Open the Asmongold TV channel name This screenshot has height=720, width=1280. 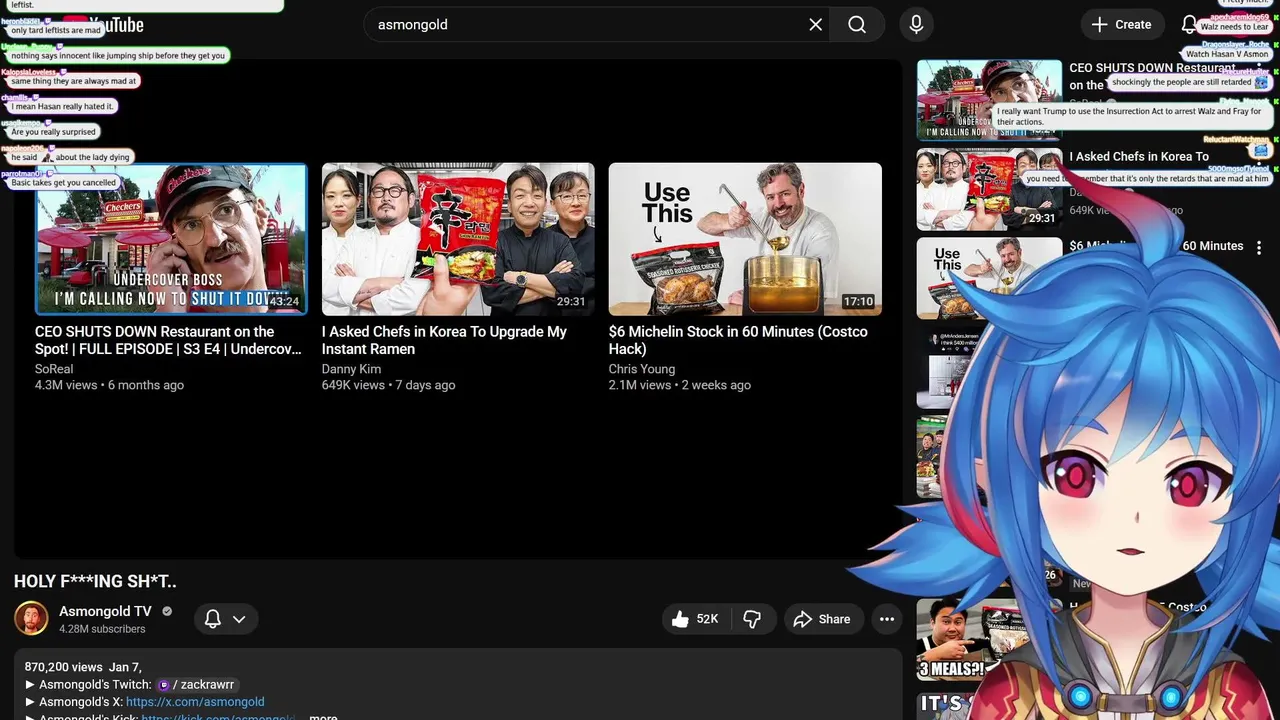(x=105, y=611)
